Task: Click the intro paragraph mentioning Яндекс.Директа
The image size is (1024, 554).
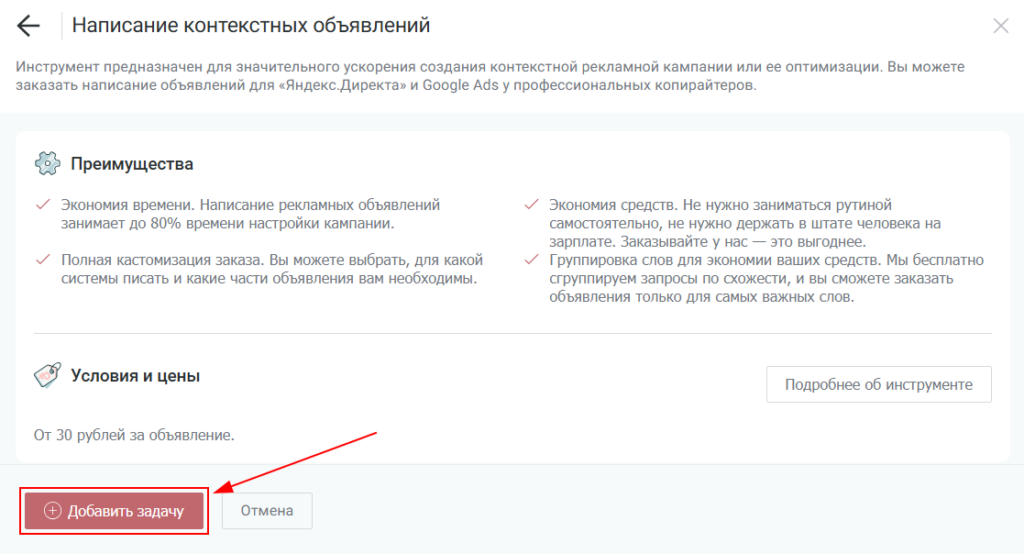Action: [x=490, y=76]
